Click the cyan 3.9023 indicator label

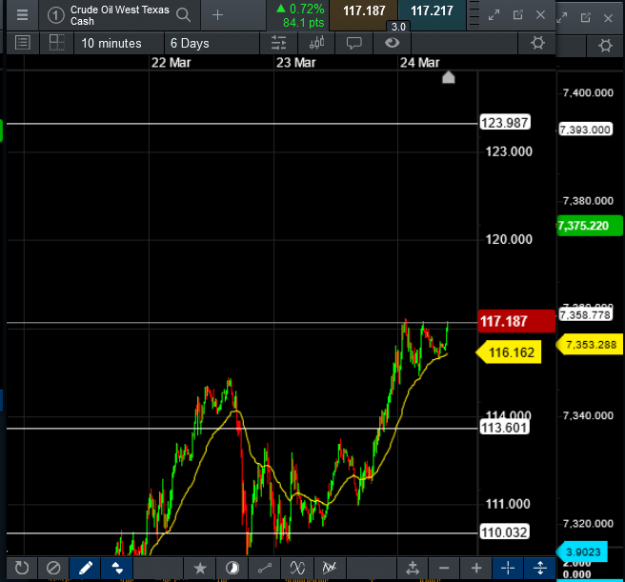click(x=582, y=552)
